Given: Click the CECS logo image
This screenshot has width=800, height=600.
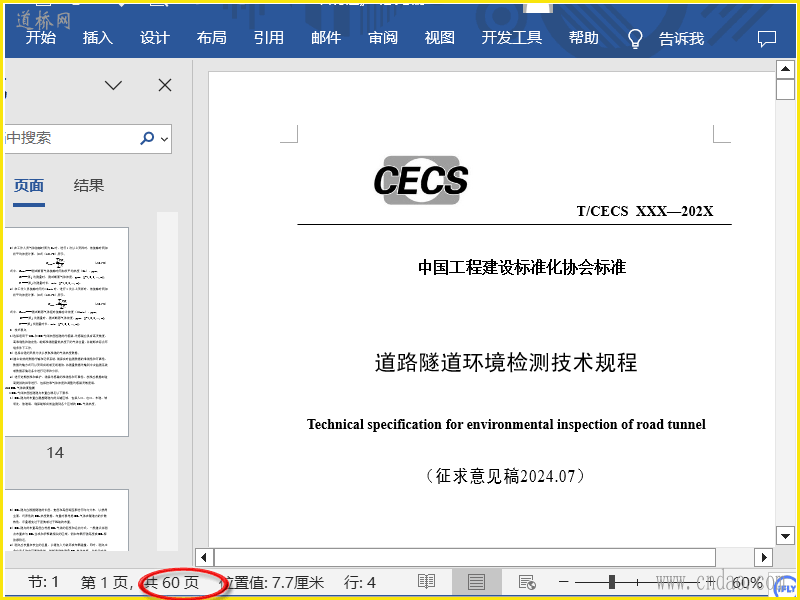Looking at the screenshot, I should [421, 180].
